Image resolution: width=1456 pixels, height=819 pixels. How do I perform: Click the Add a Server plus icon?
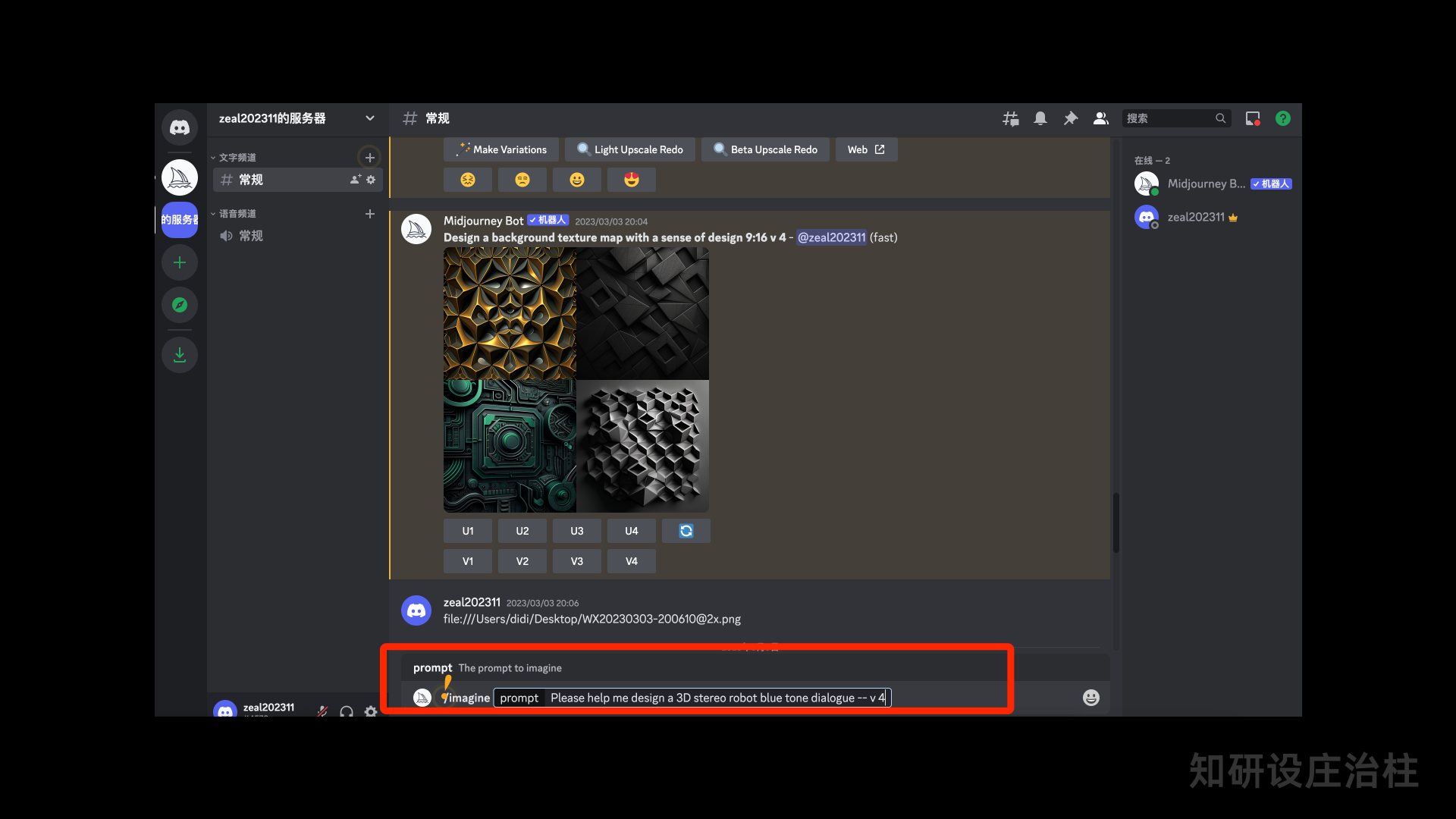(x=180, y=262)
